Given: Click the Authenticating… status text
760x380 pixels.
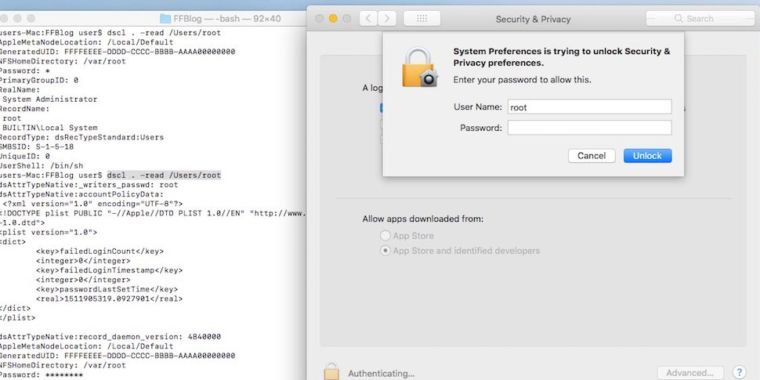Looking at the screenshot, I should click(x=381, y=374).
